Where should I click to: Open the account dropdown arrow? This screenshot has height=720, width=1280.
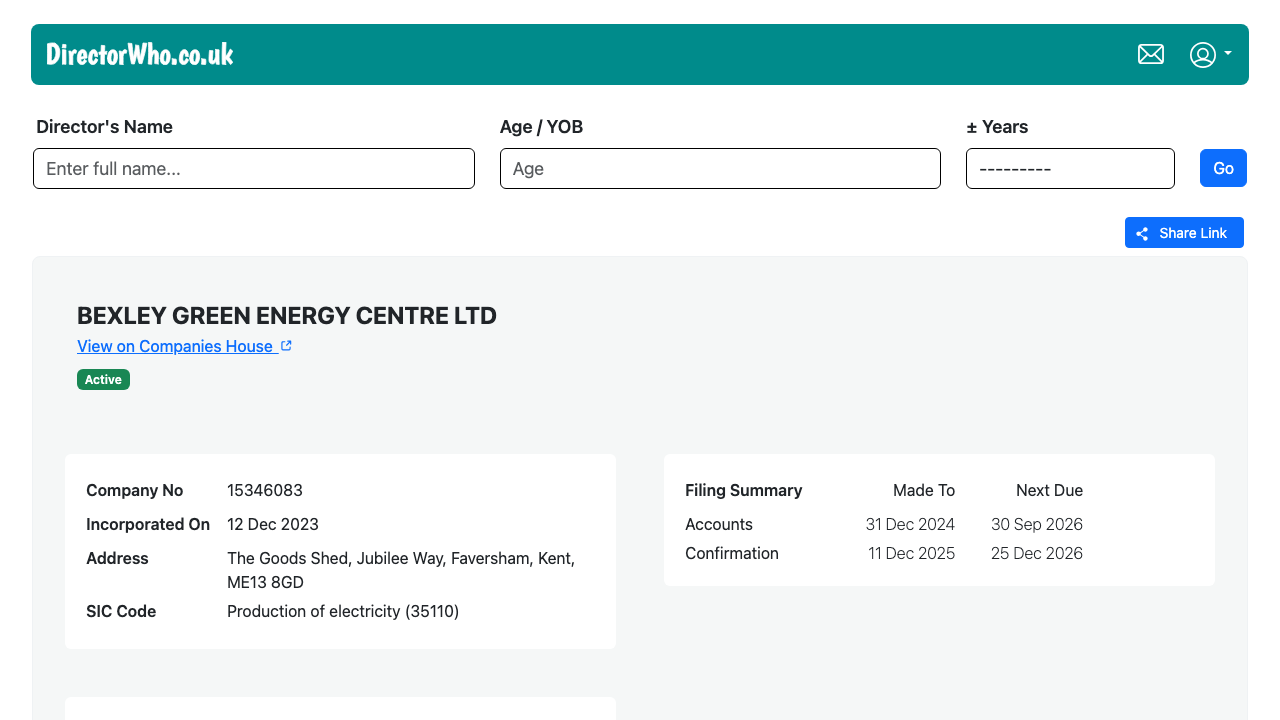coord(1227,55)
